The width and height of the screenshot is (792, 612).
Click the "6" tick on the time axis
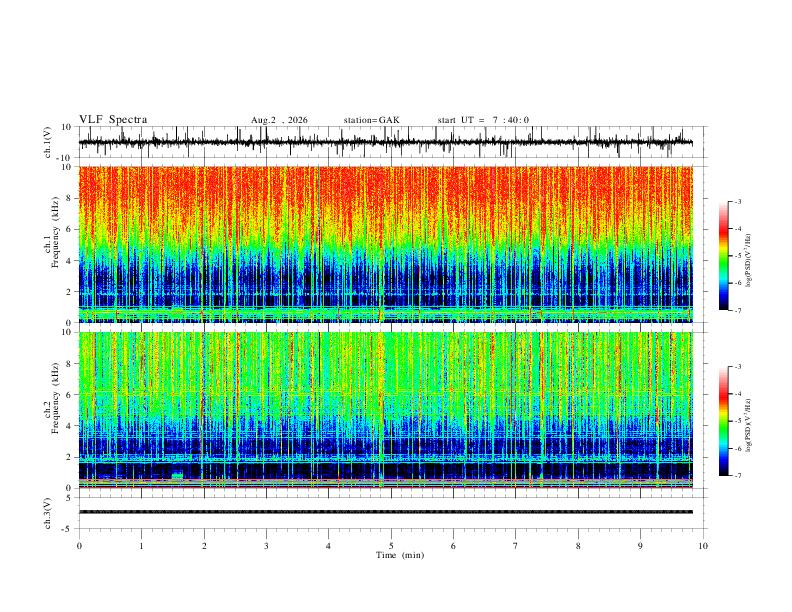[x=453, y=546]
